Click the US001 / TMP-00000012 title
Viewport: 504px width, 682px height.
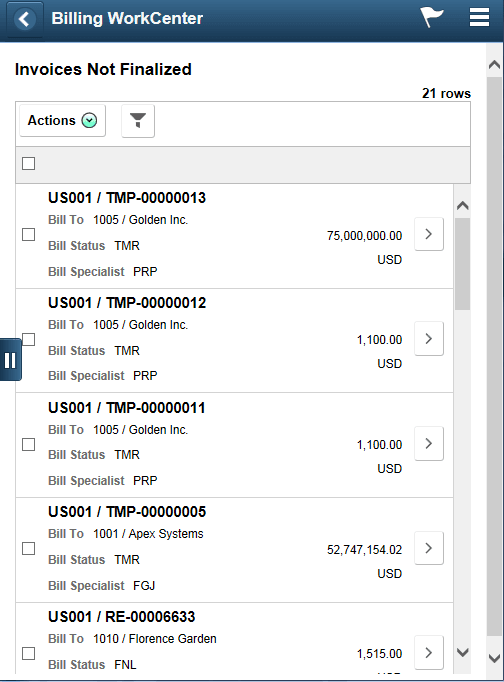click(x=127, y=303)
